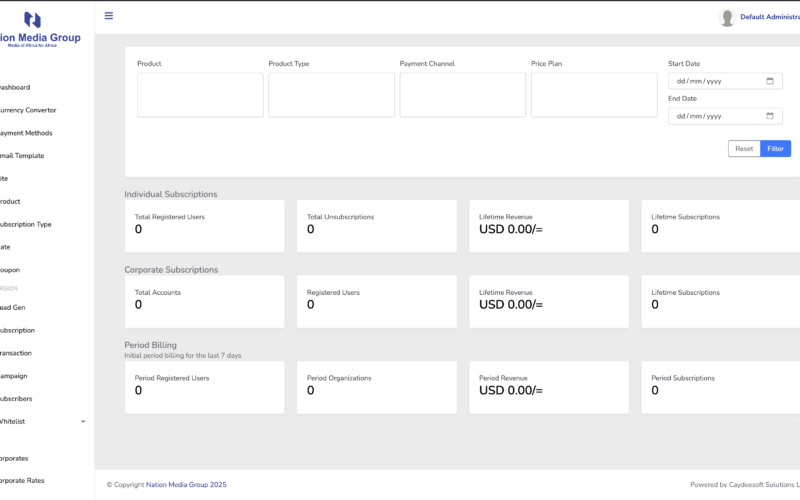This screenshot has height=500, width=800.
Task: Open Corporate Rates in the sidebar
Action: coord(22,481)
